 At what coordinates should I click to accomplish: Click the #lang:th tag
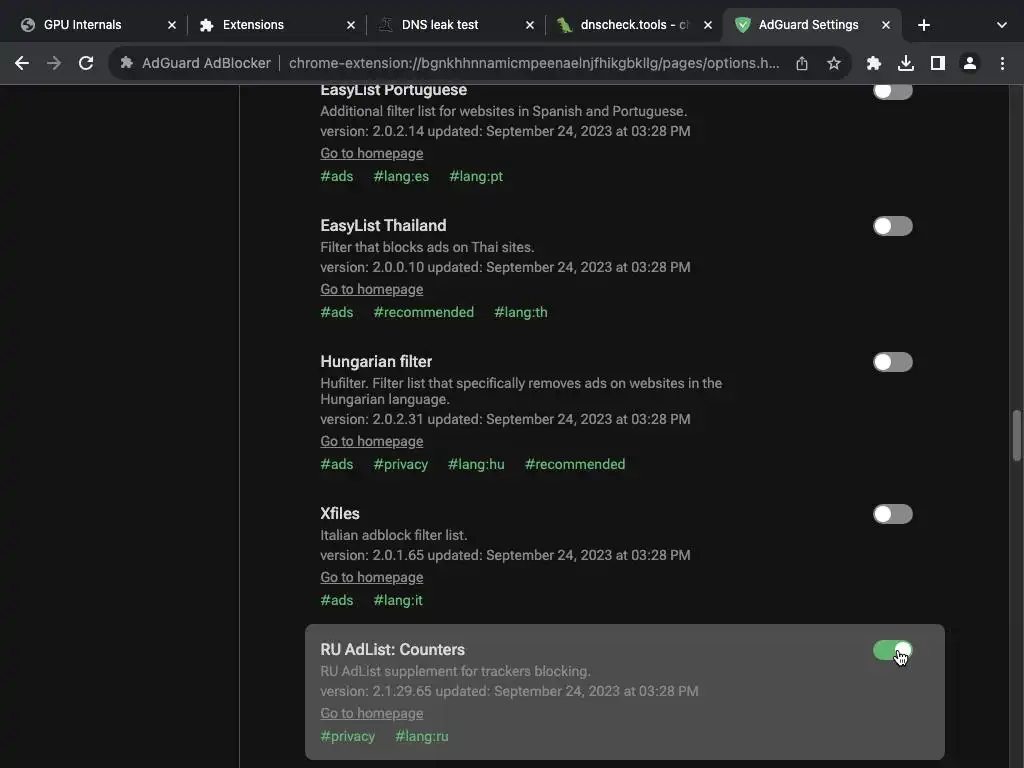pos(520,312)
